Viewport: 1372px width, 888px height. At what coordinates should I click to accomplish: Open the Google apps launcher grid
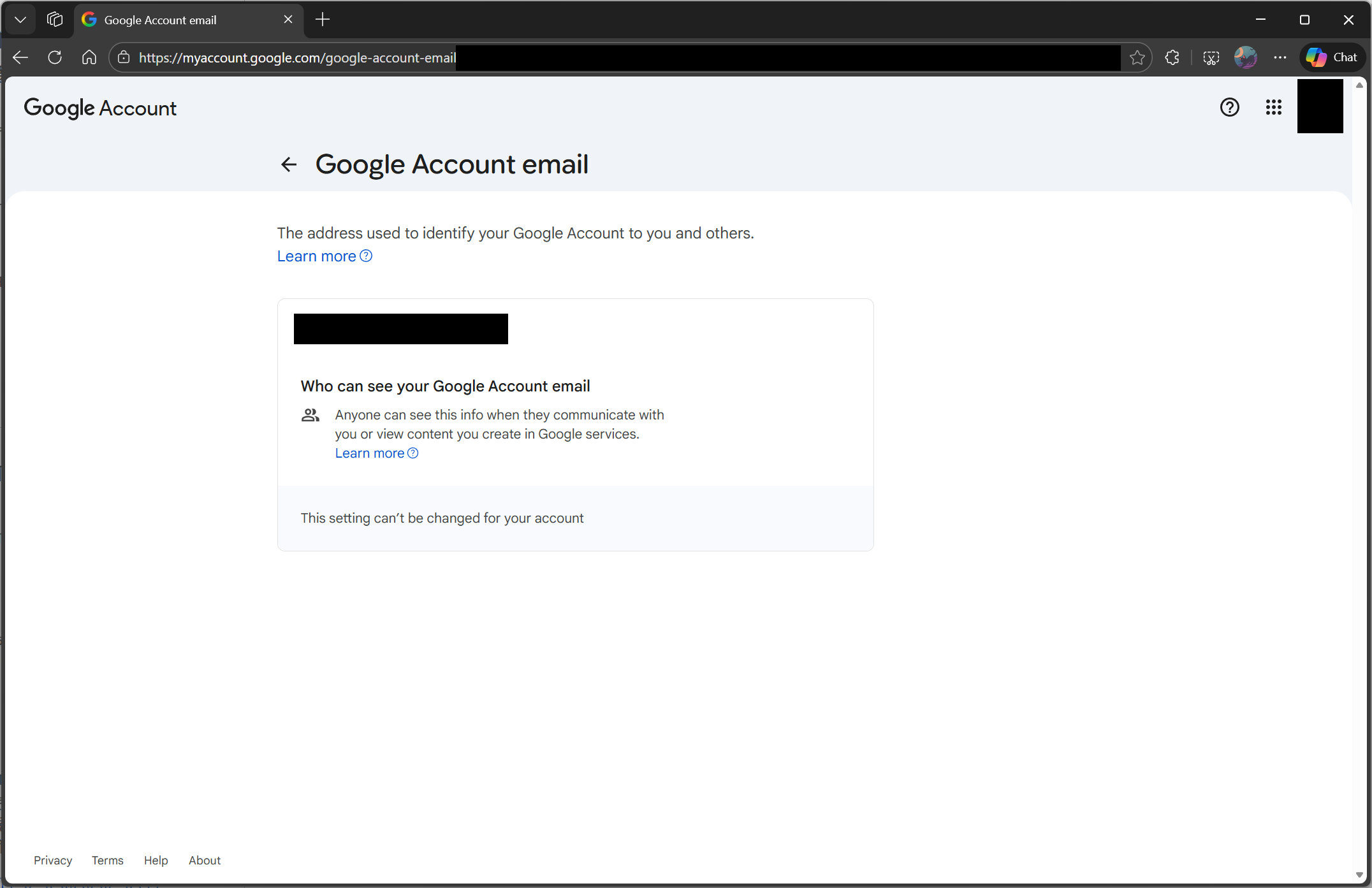(x=1274, y=107)
